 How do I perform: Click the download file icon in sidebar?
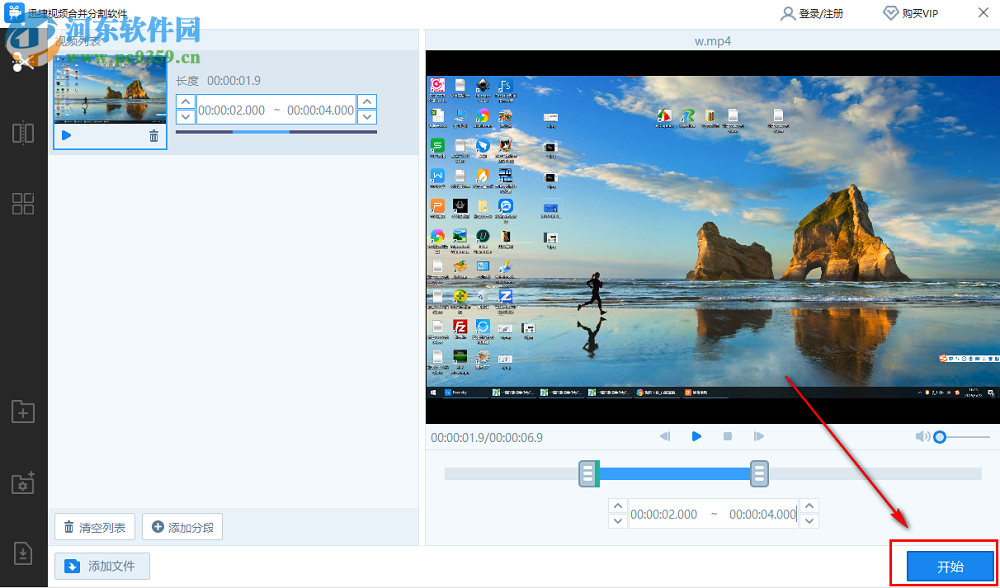(22, 553)
